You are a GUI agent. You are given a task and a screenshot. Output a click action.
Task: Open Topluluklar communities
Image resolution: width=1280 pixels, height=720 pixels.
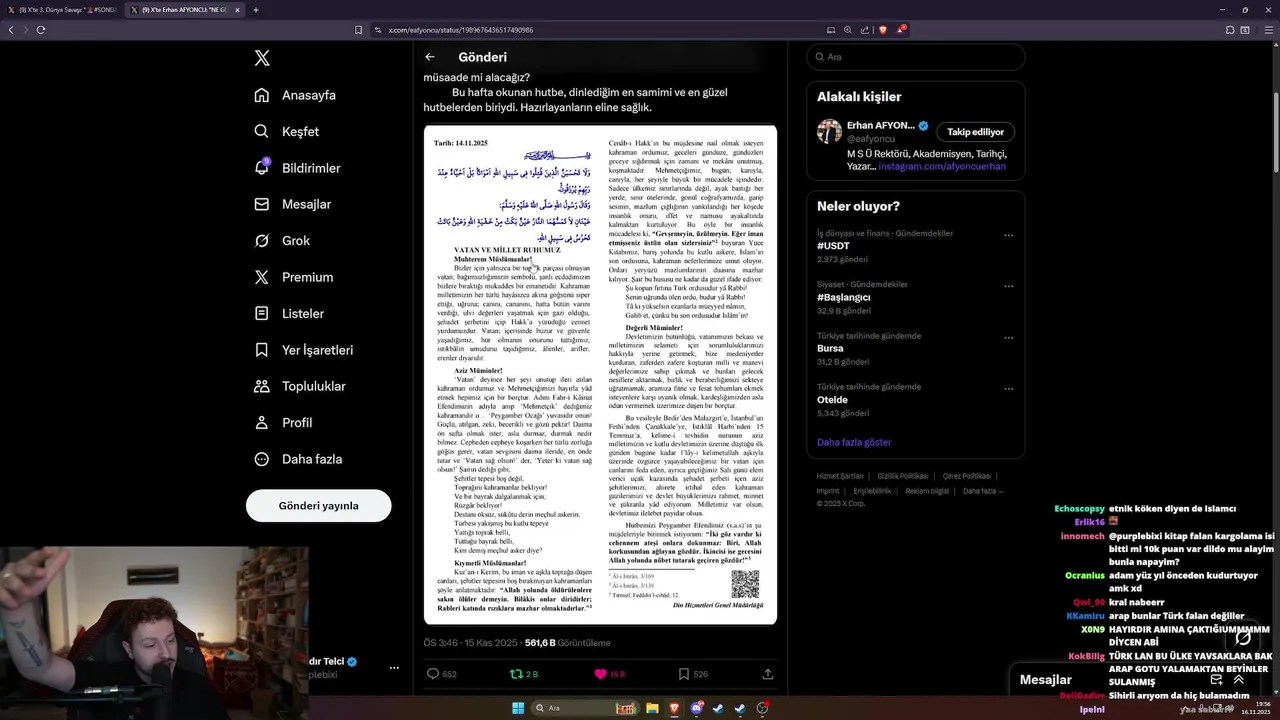click(300, 386)
